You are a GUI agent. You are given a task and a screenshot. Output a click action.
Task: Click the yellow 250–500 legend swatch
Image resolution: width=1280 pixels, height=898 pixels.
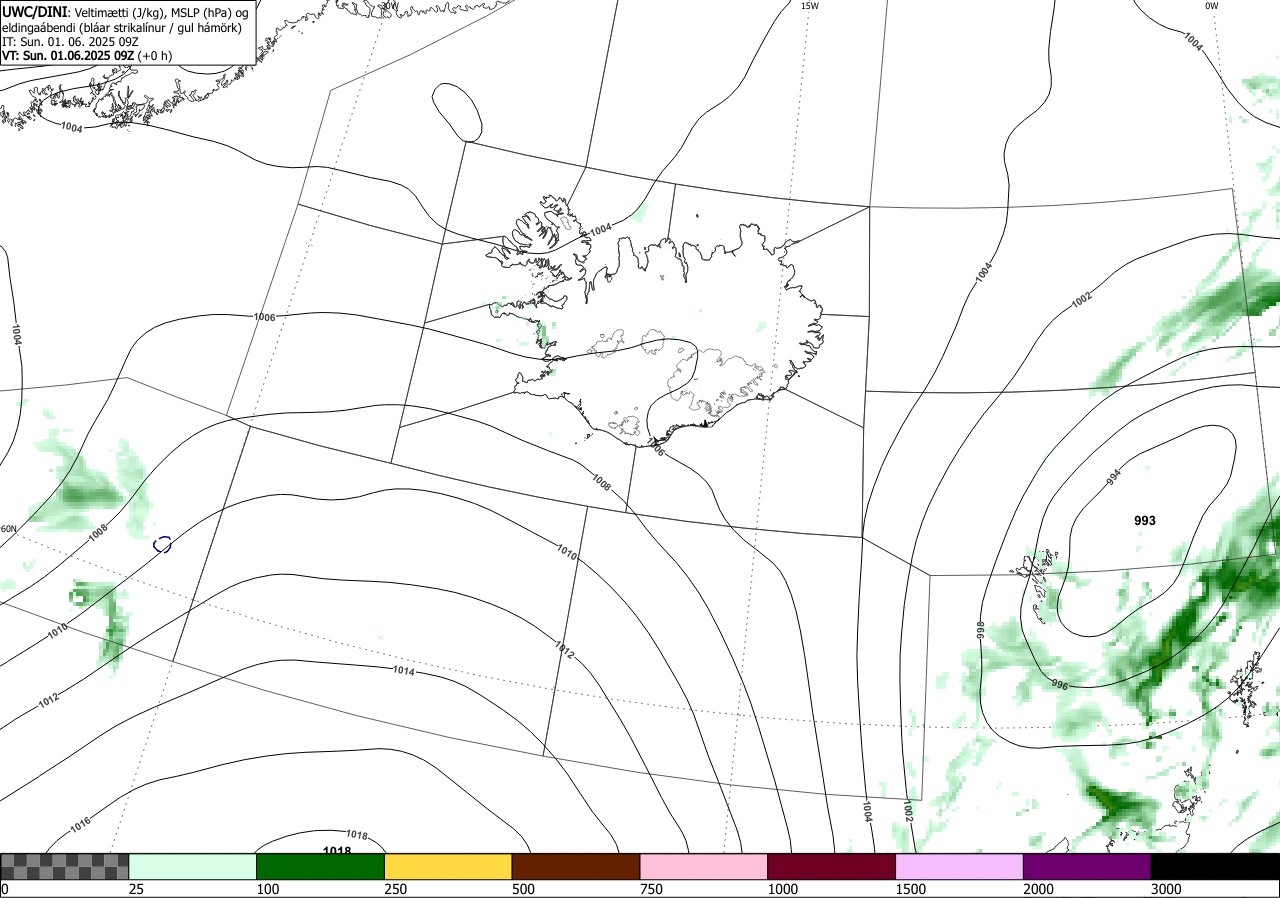point(448,866)
